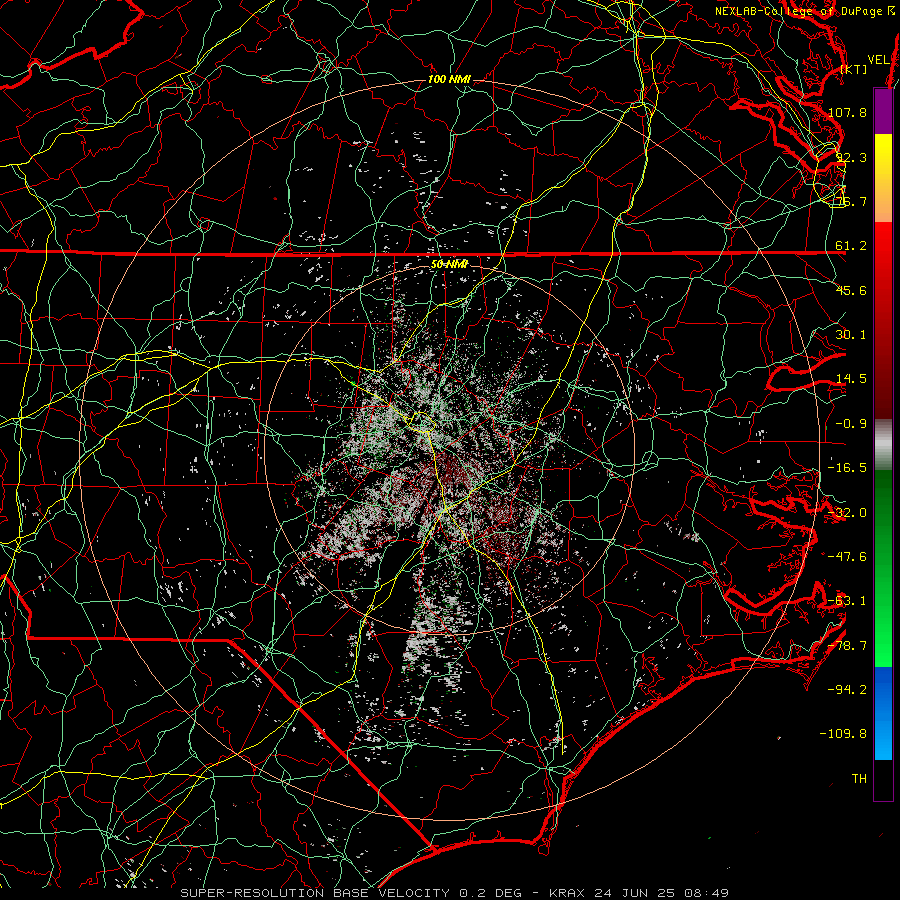The height and width of the screenshot is (900, 900).
Task: Select the blue color bar segment
Action: click(x=883, y=713)
